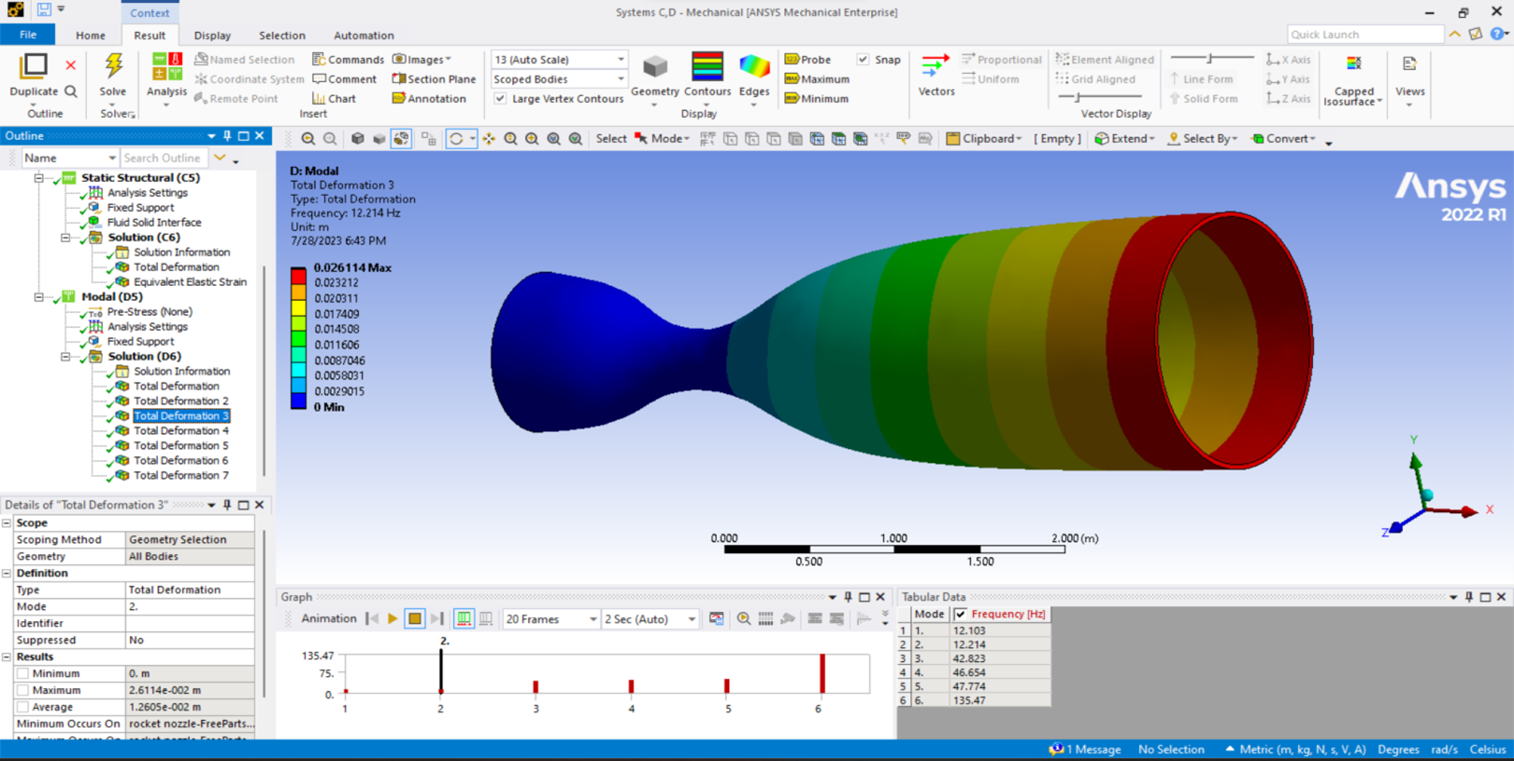Click the Commands insert button
This screenshot has height=761, width=1514.
pyautogui.click(x=347, y=59)
